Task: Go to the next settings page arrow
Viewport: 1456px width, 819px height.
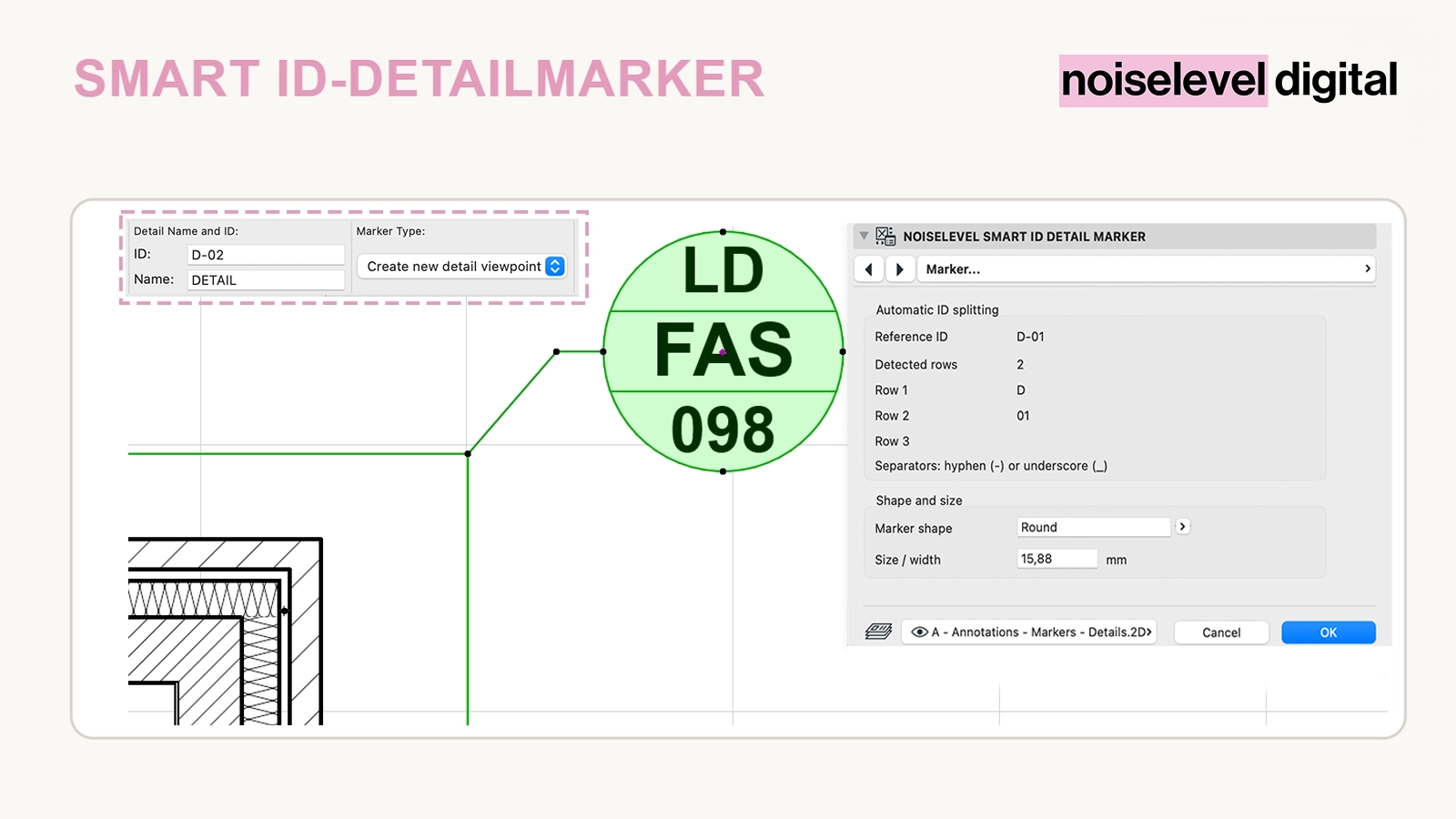Action: [900, 269]
